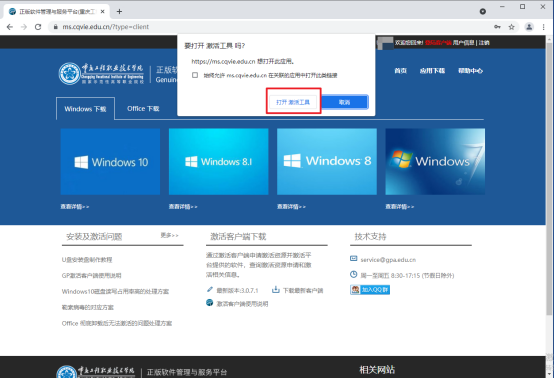
Task: Click the logout link in top bar
Action: click(x=484, y=43)
